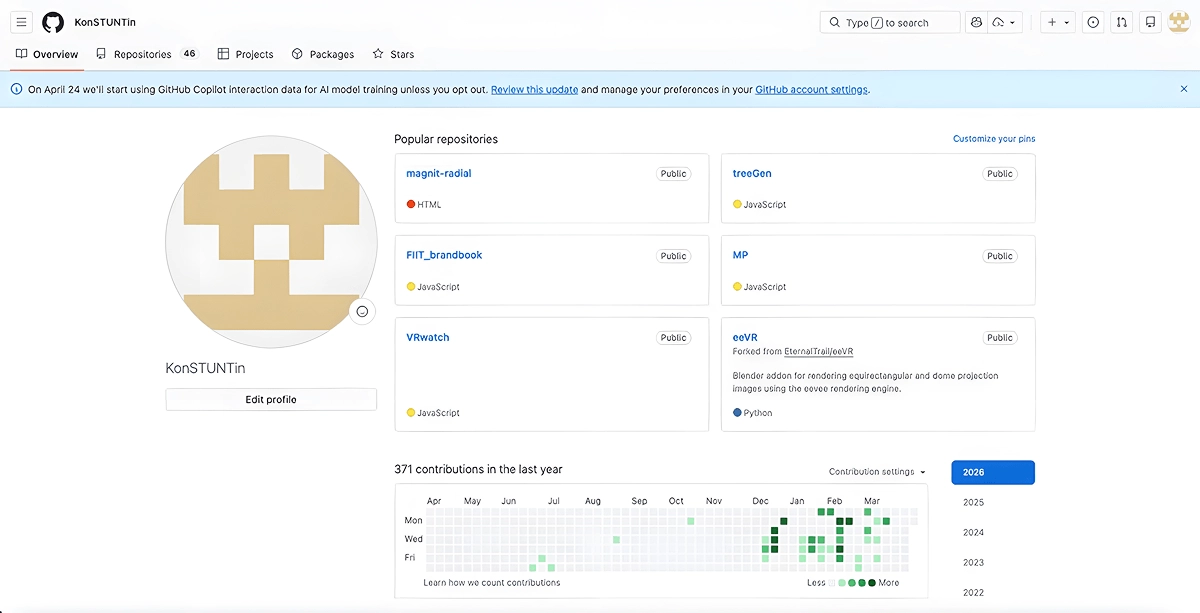Click the Python language label of eeVR
Viewport: 1200px width, 613px height.
[758, 412]
